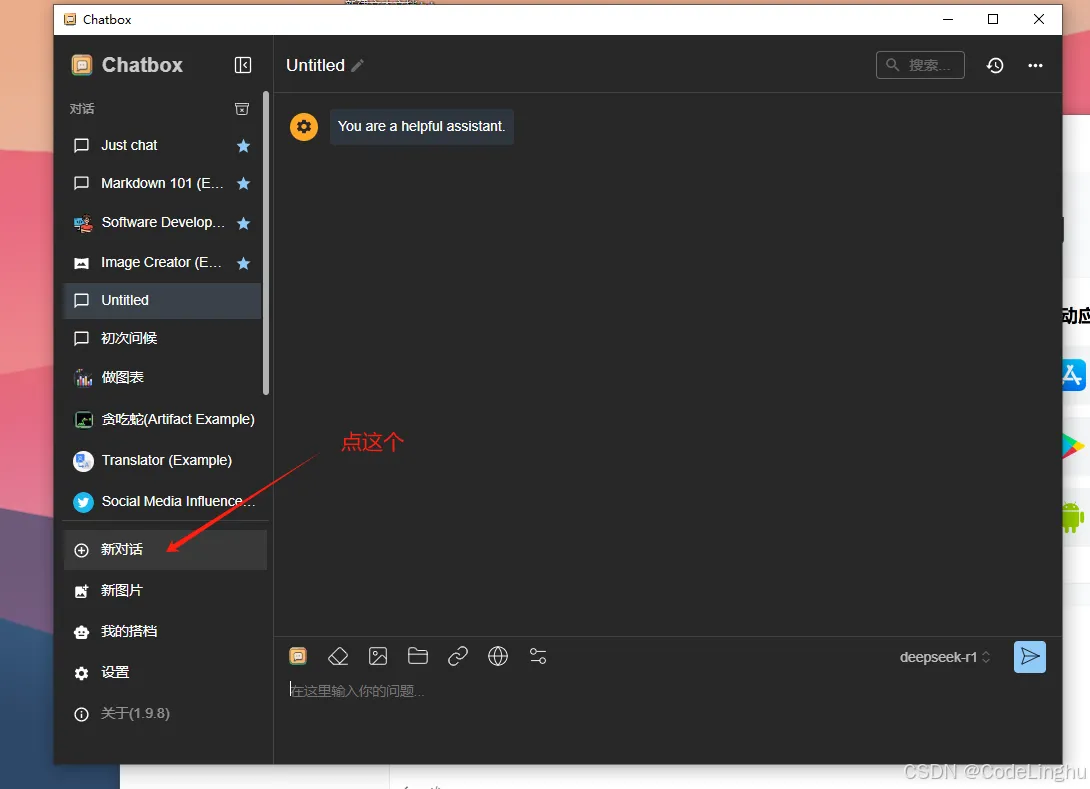Unstar the Software Developer conversation
The height and width of the screenshot is (789, 1090).
click(x=243, y=223)
